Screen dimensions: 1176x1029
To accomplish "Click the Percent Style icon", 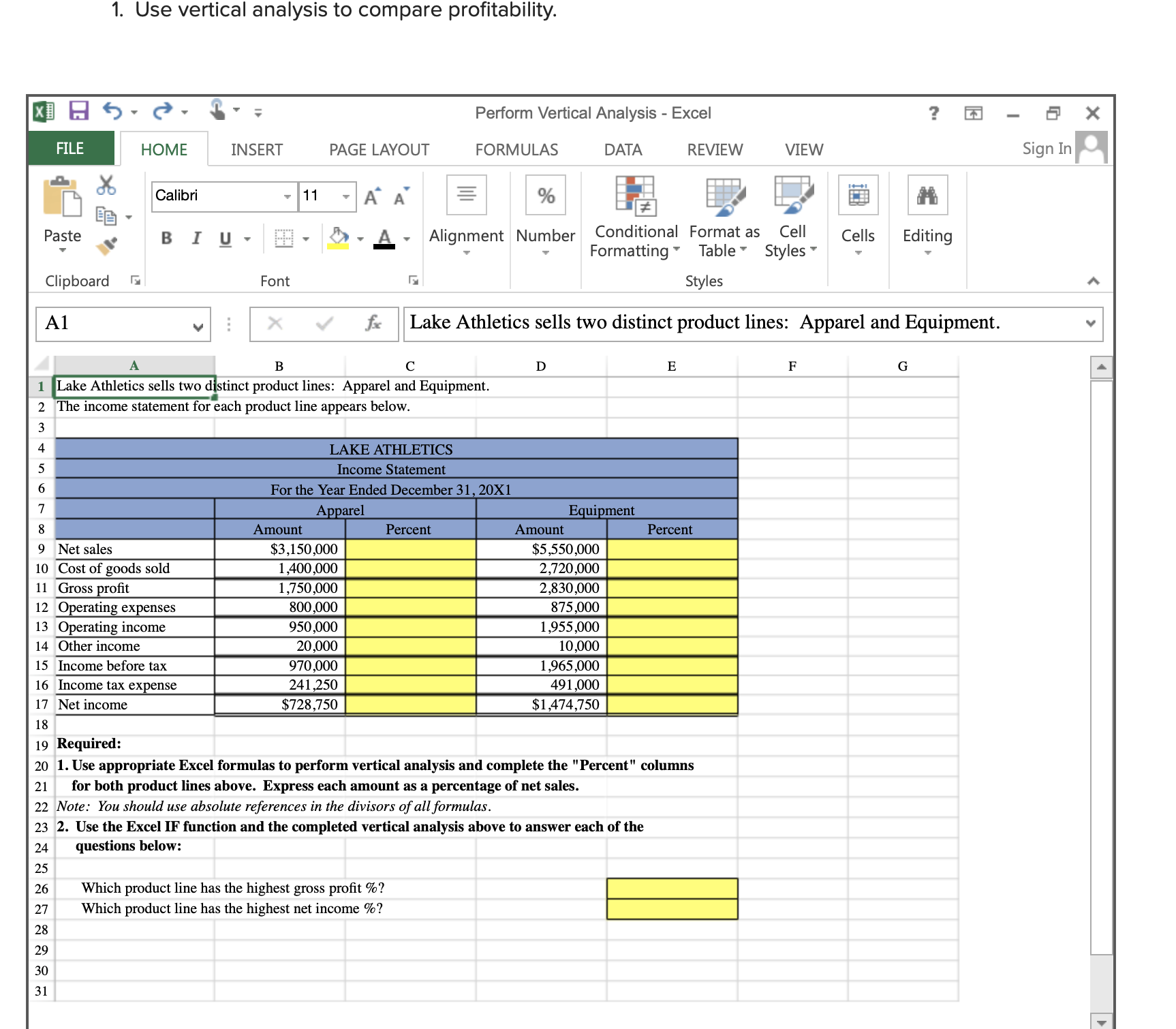I will 545,195.
